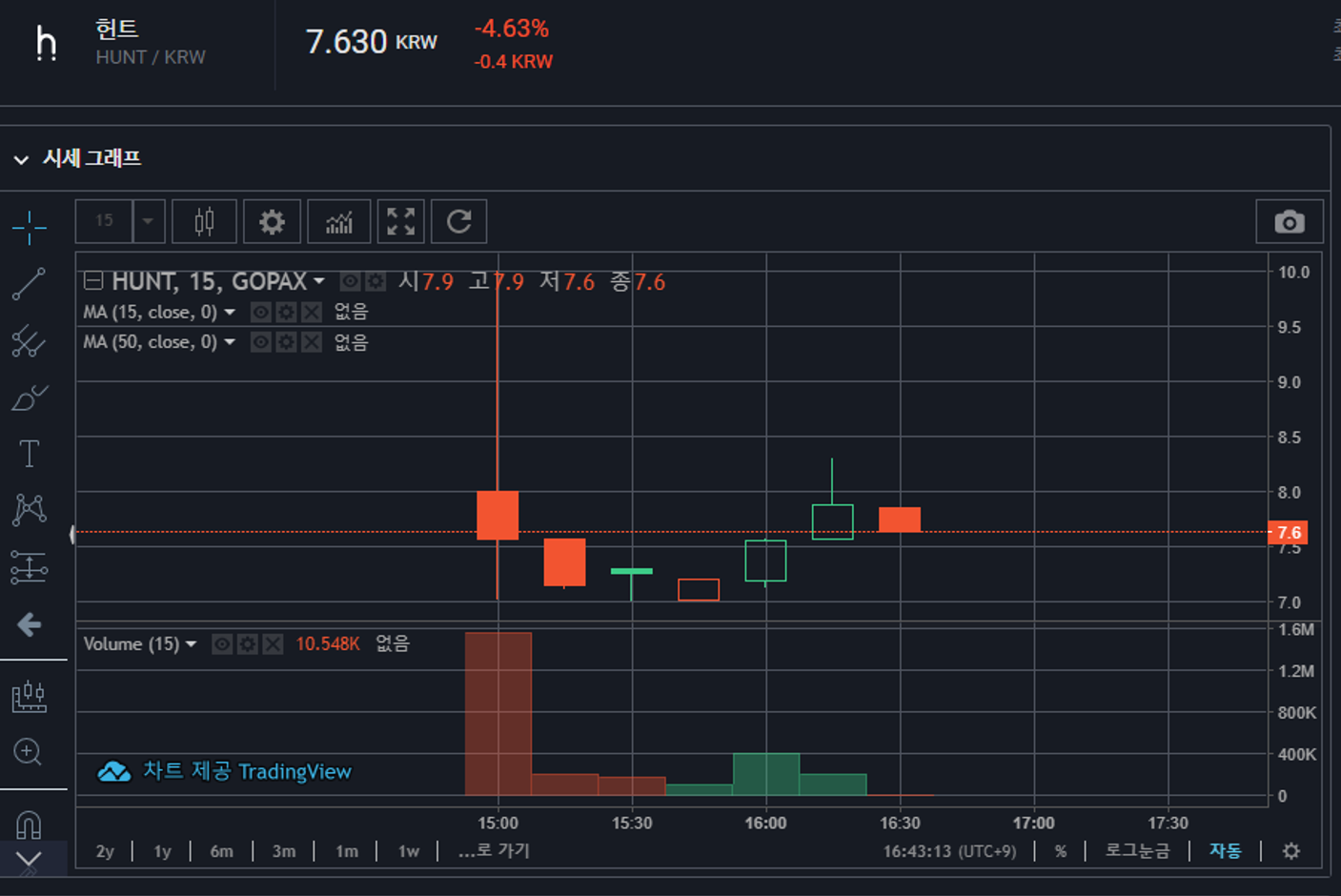Toggle visibility of HUNT main series

pos(351,282)
